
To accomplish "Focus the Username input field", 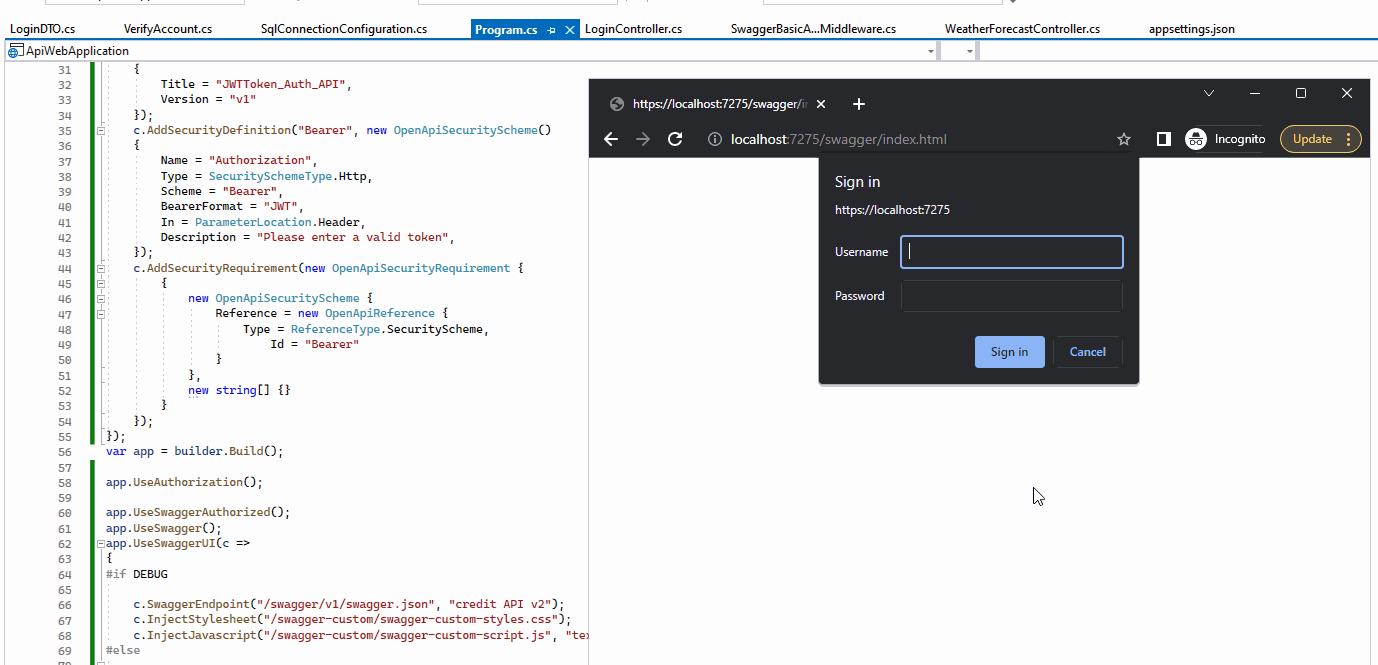I will coord(1012,252).
